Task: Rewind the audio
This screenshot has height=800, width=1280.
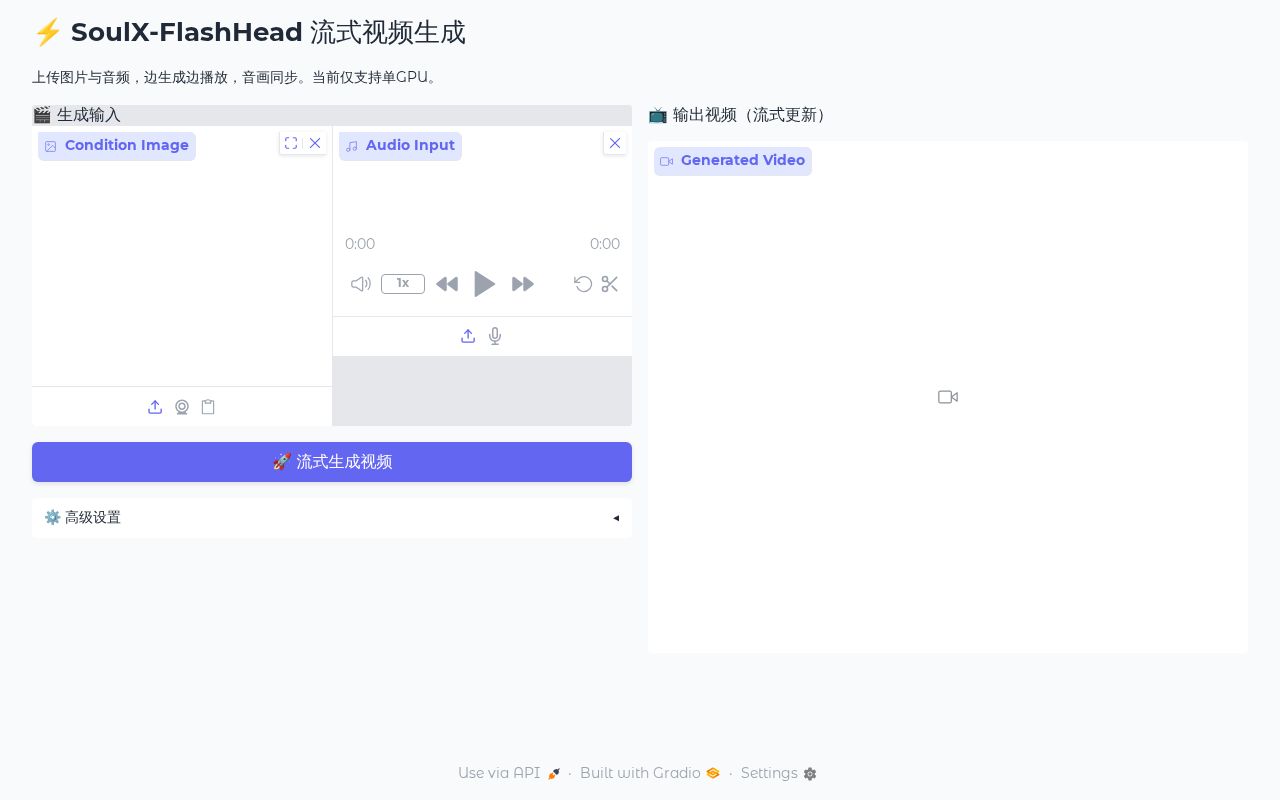Action: pyautogui.click(x=447, y=284)
